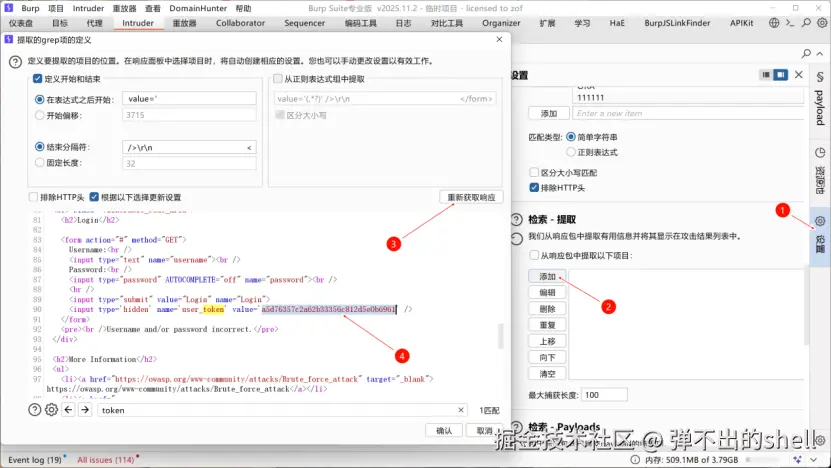Select the 结束分隔符 radio button

[39, 147]
